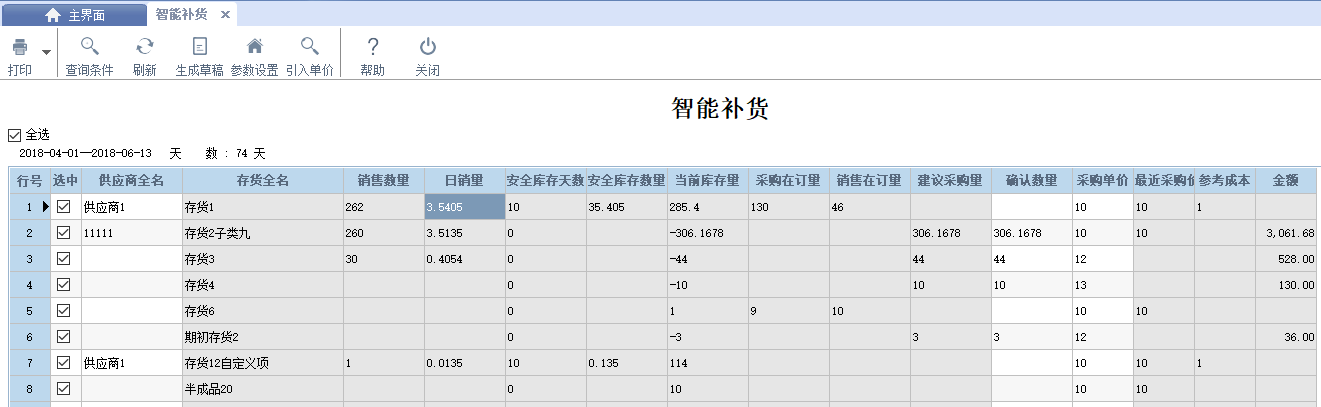The image size is (1321, 407).
Task: Sort by 销售数量 column header
Action: (x=383, y=181)
